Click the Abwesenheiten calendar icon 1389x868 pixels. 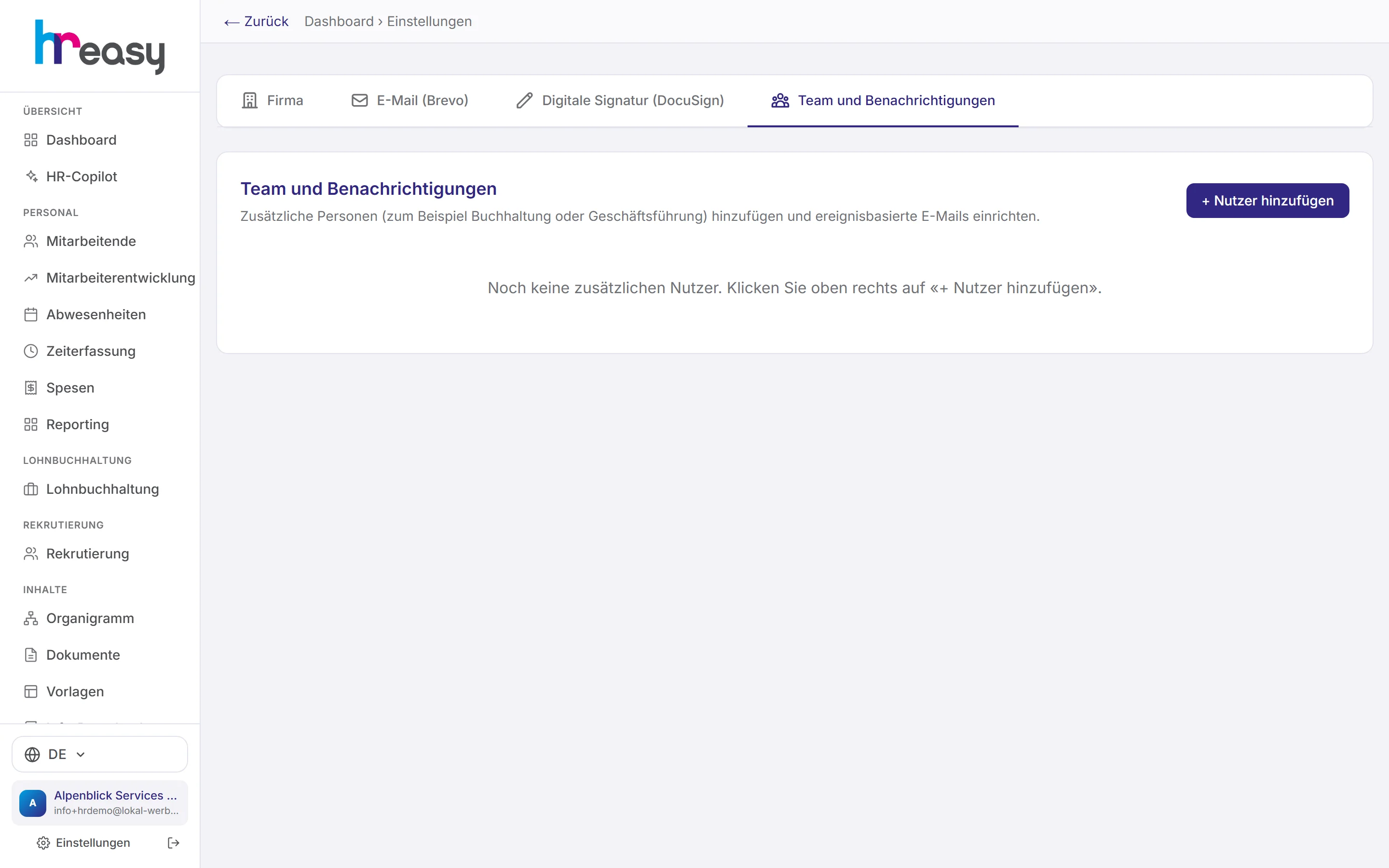point(31,314)
